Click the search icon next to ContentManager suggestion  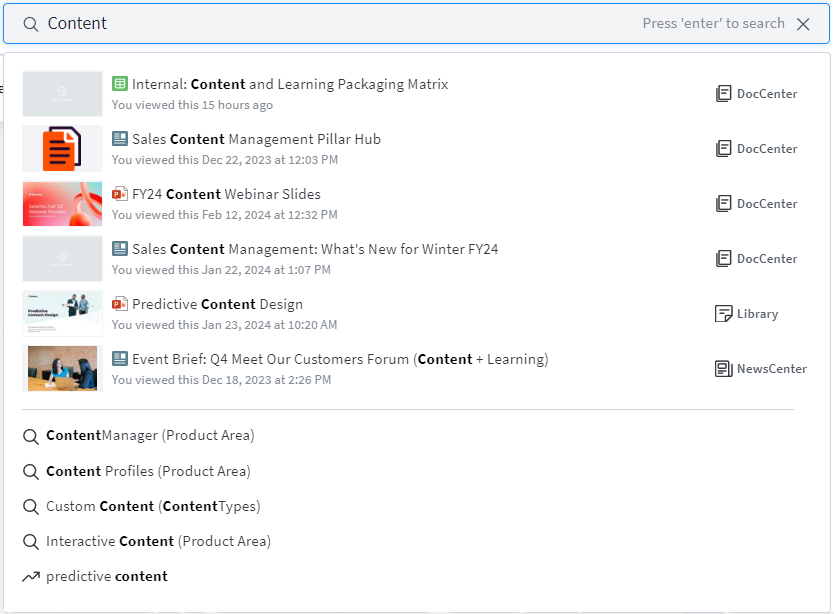(x=31, y=436)
